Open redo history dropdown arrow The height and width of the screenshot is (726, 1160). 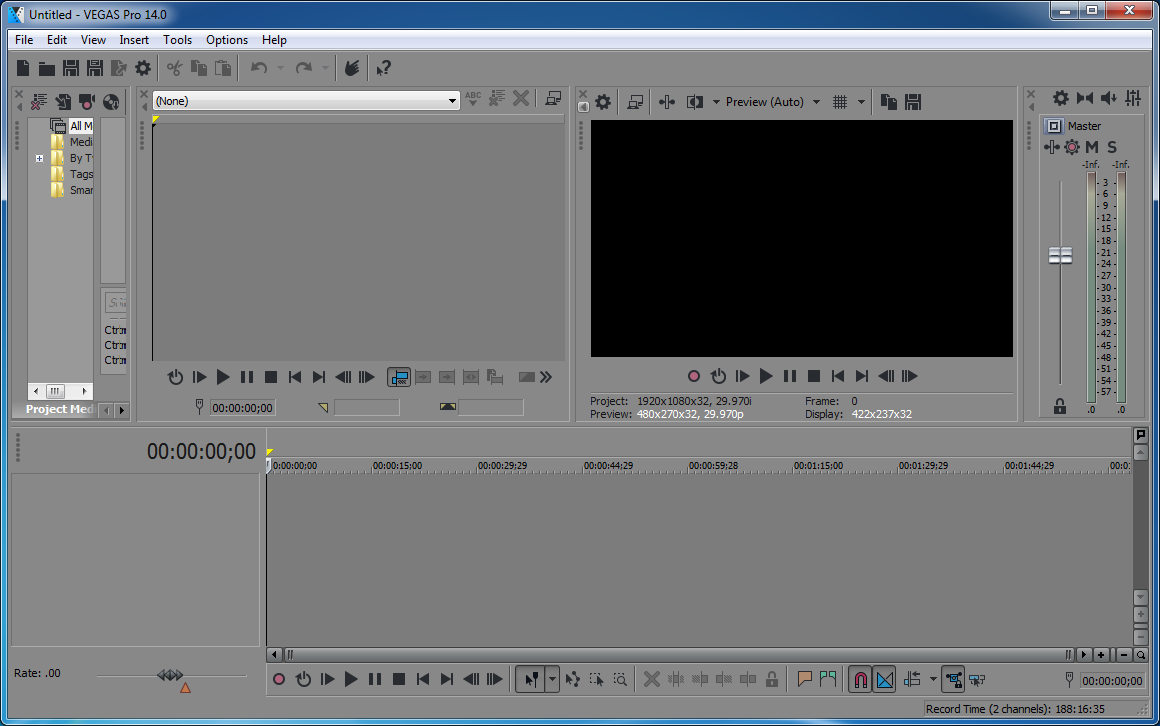(325, 68)
